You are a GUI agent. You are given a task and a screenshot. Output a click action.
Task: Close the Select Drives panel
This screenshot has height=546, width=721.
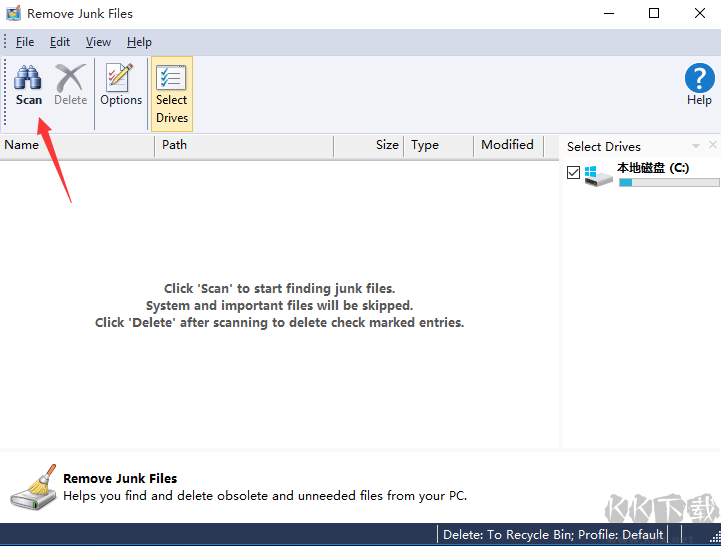713,145
